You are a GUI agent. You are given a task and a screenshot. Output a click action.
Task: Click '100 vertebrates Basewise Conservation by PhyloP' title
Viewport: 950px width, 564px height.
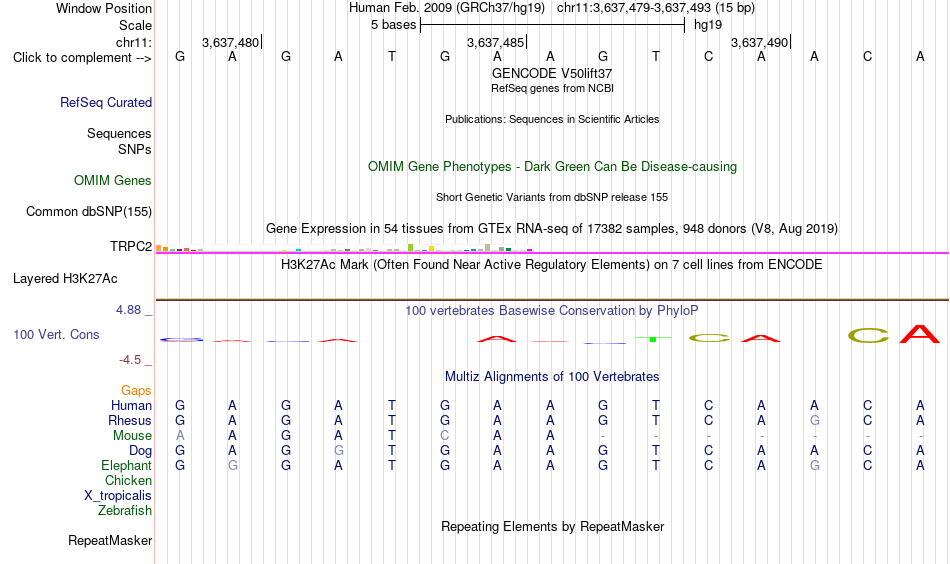tap(552, 311)
